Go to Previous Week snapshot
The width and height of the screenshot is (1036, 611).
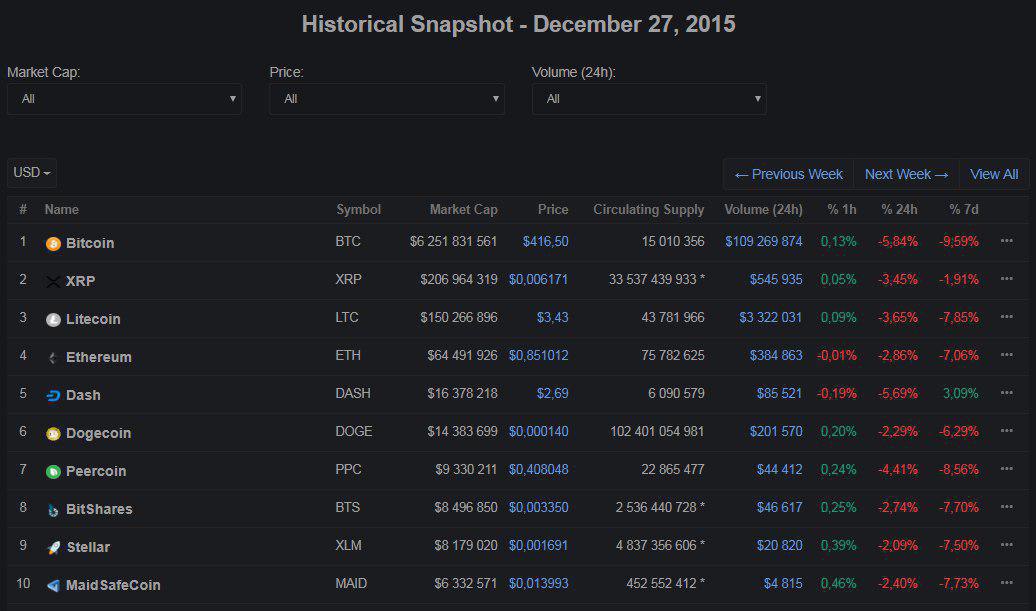click(788, 174)
